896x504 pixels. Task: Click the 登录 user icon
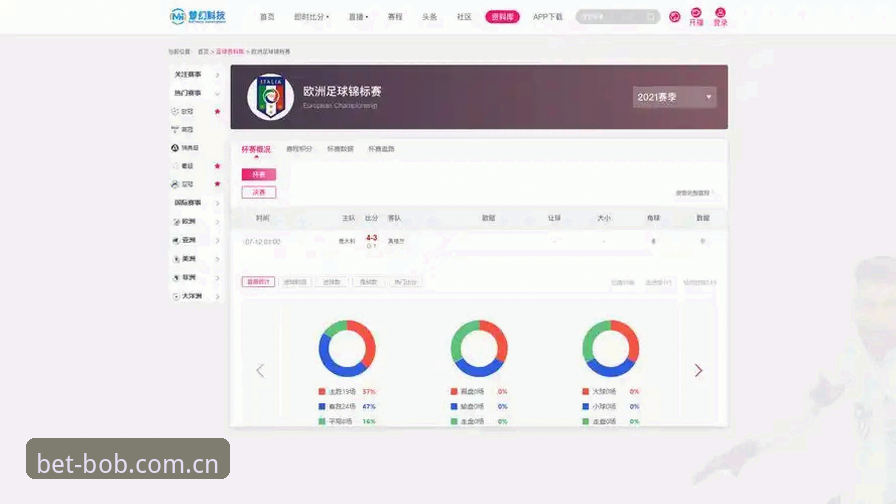[721, 17]
